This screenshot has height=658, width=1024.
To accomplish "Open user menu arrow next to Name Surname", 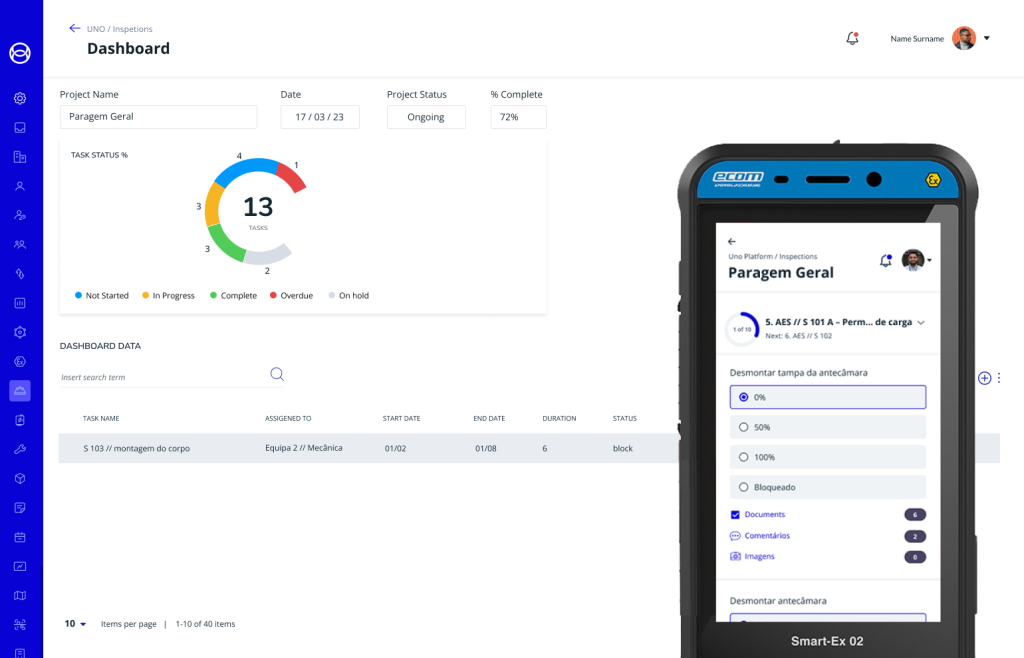I will pos(987,38).
